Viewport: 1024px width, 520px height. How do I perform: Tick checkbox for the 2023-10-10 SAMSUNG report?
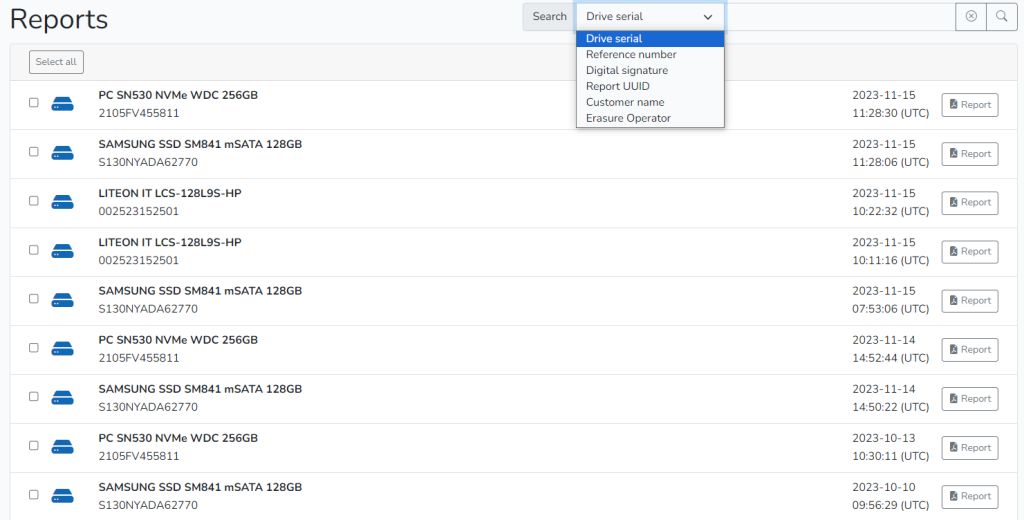[34, 495]
